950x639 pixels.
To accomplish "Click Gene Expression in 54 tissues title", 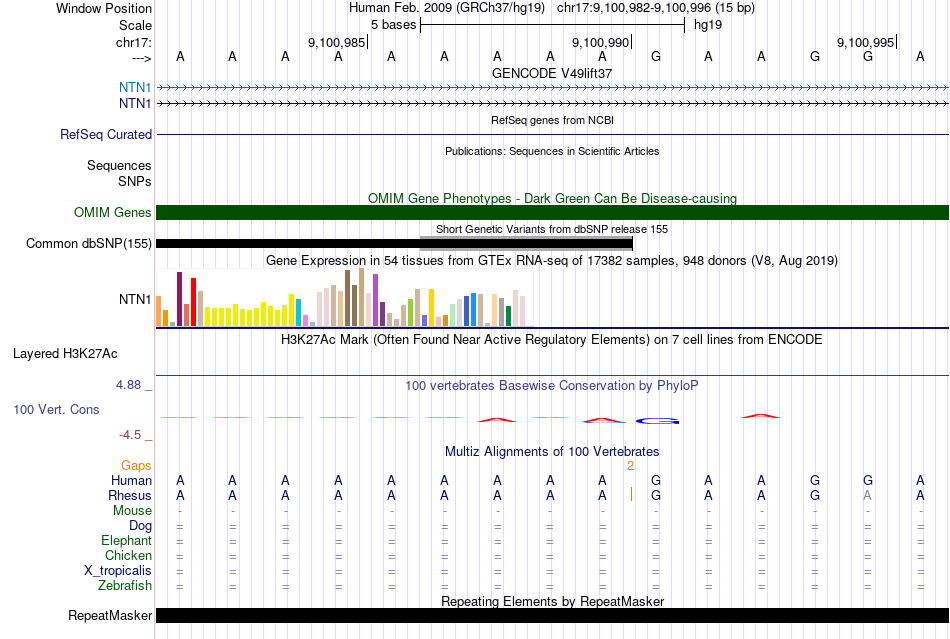I will (552, 260).
